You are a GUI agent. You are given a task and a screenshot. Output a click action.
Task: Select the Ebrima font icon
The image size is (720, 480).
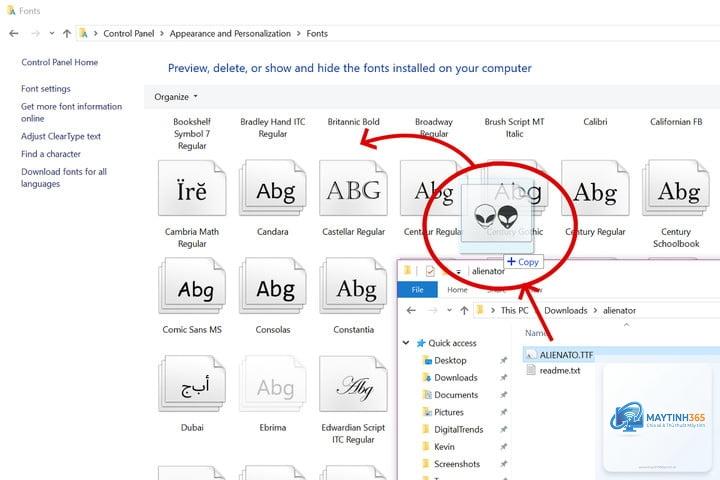tap(273, 384)
